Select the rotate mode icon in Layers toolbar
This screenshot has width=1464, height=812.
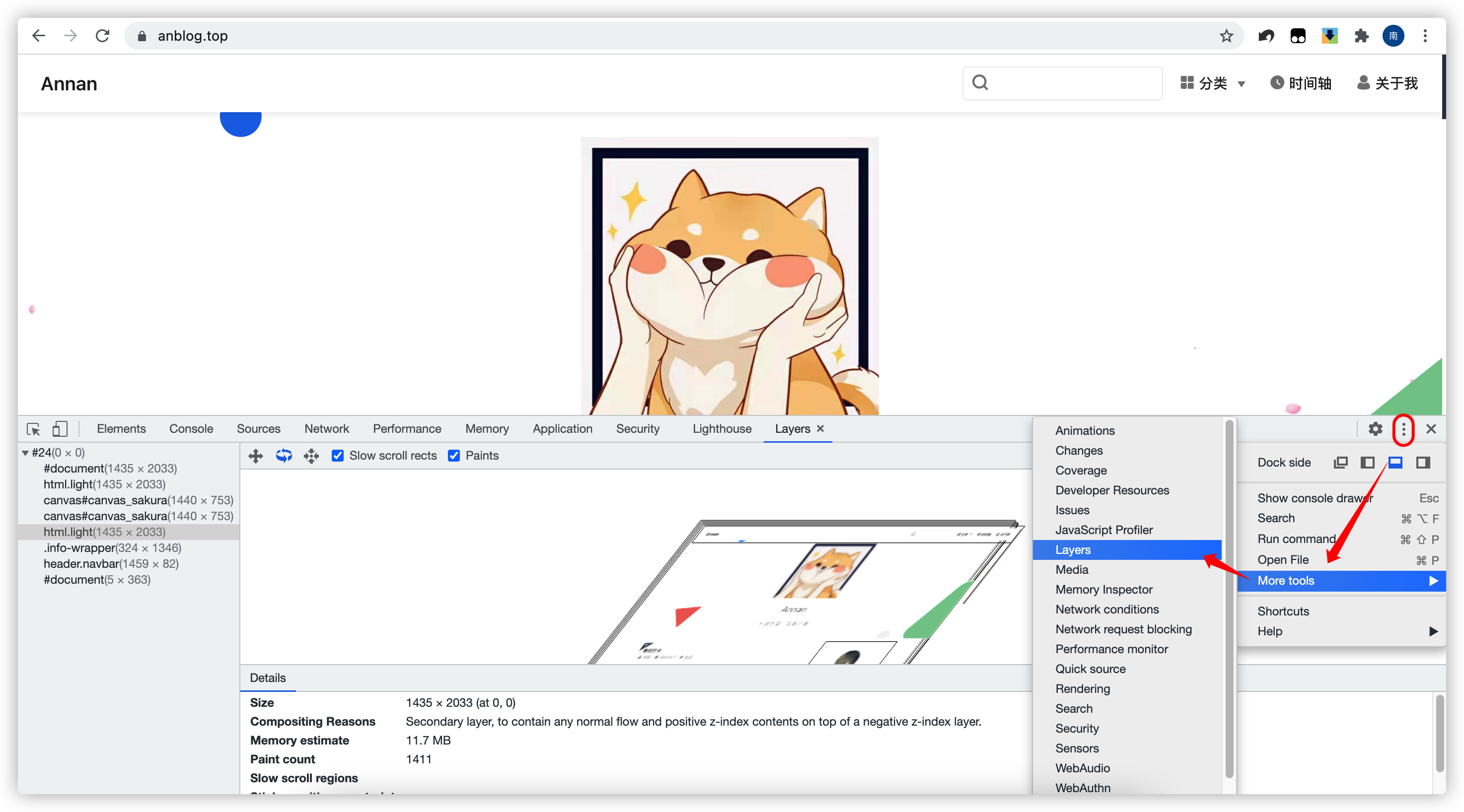(x=284, y=456)
